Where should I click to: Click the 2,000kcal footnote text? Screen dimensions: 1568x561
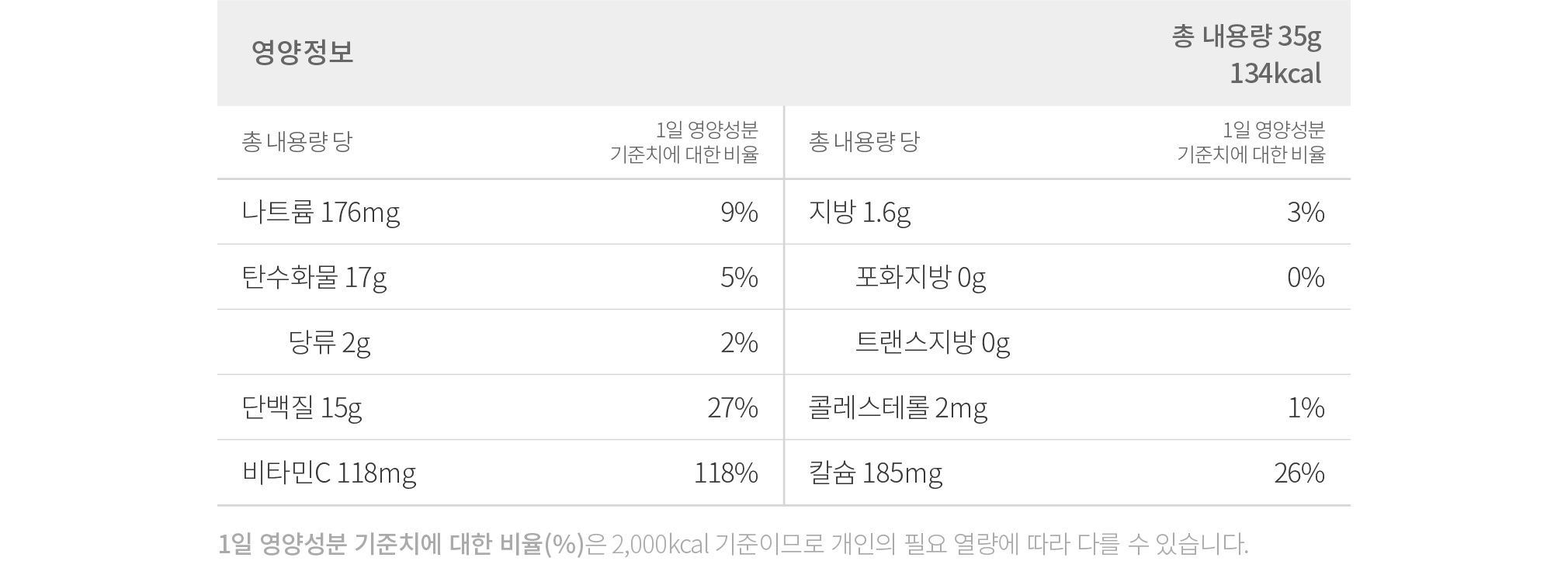tap(660, 544)
